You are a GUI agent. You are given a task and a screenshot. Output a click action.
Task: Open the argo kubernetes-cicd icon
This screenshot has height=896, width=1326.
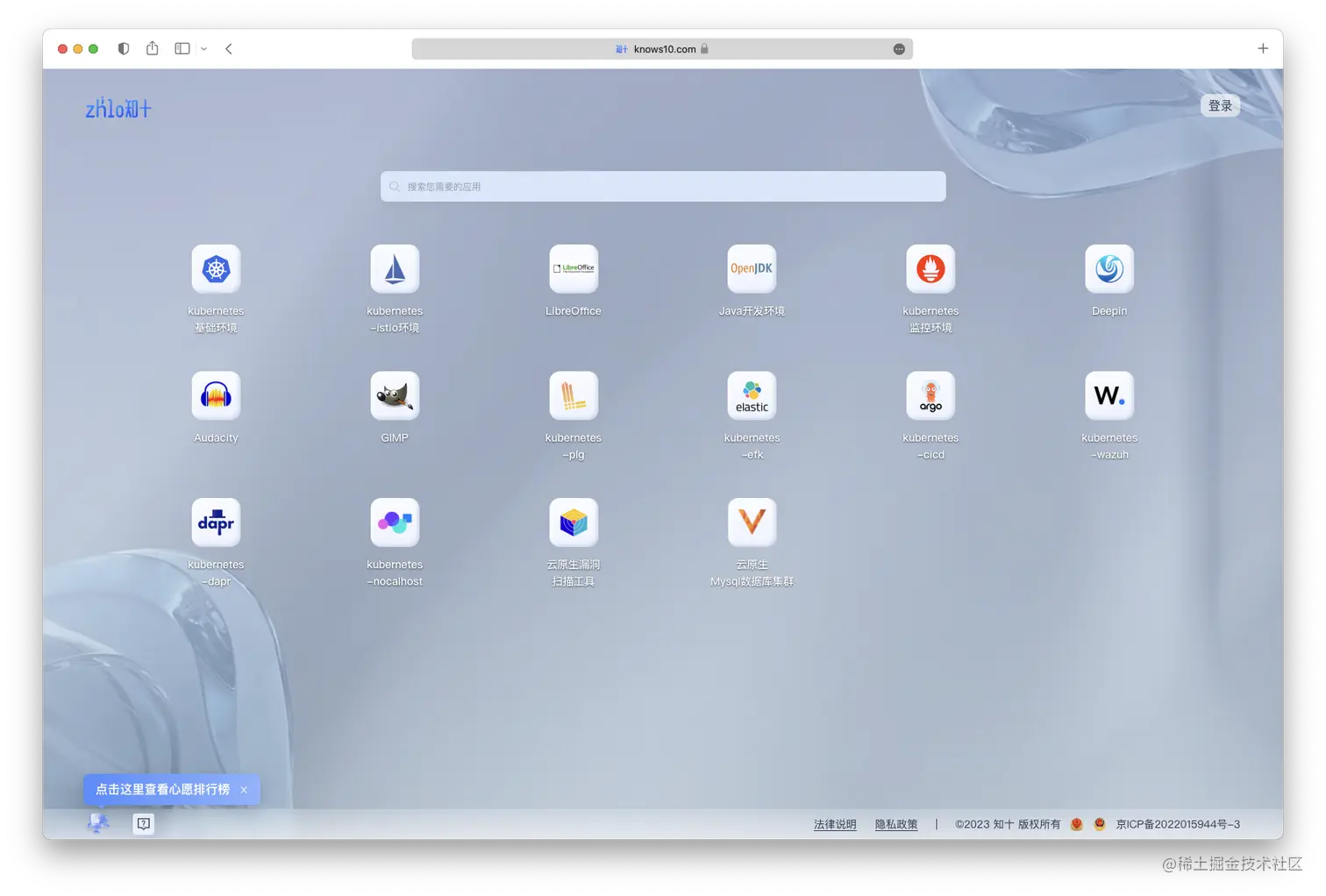[930, 395]
